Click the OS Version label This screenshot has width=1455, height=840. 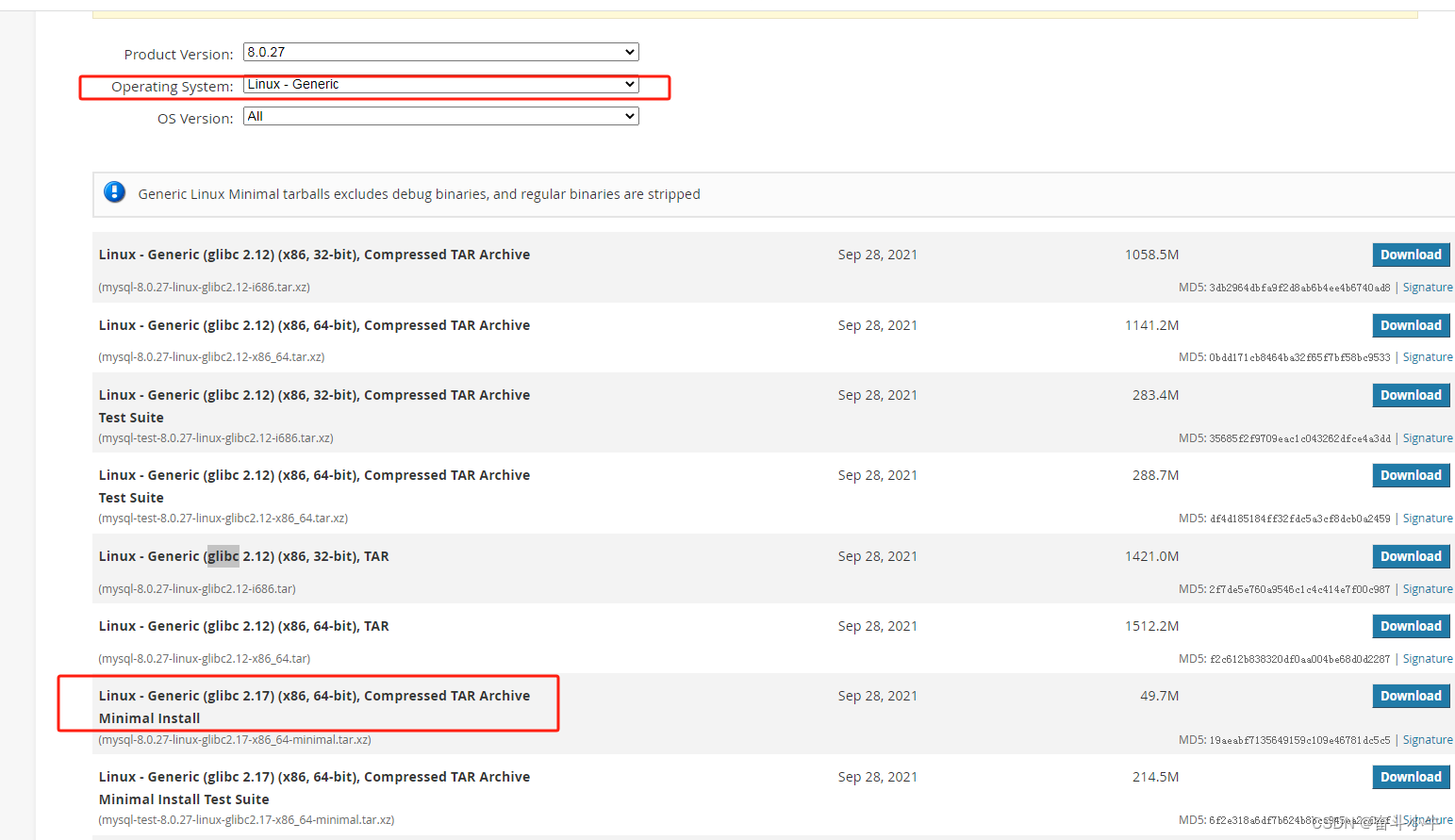tap(195, 119)
